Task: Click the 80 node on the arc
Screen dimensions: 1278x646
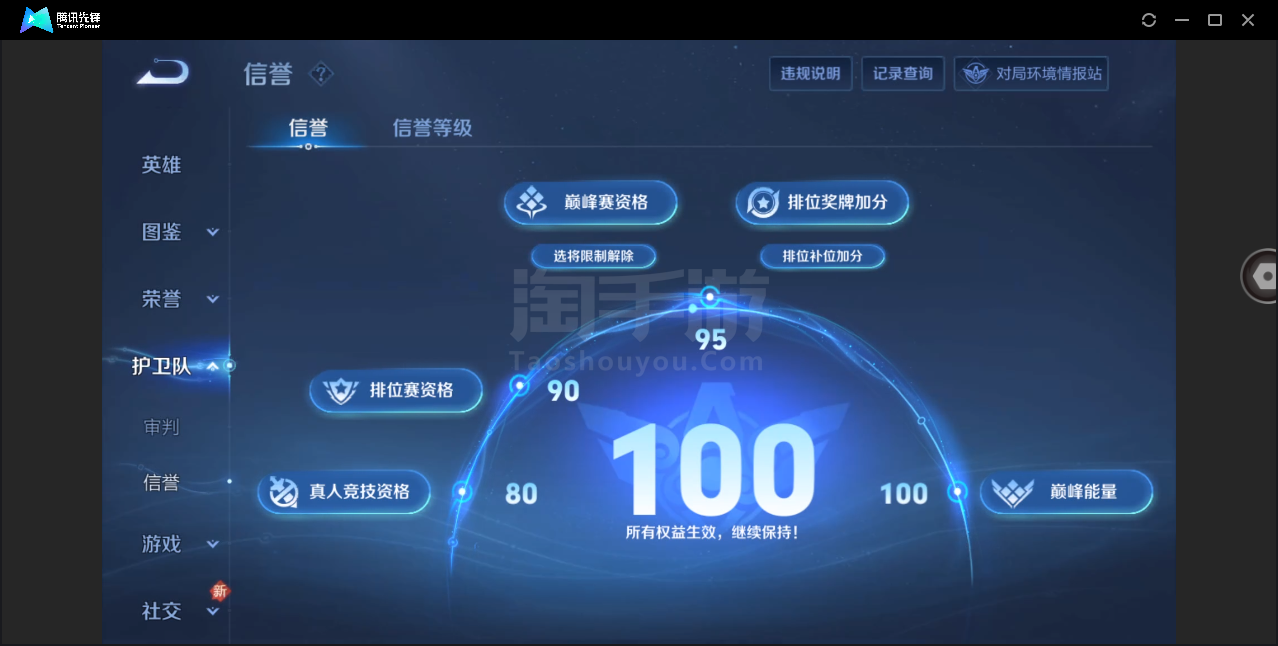Action: pos(462,491)
